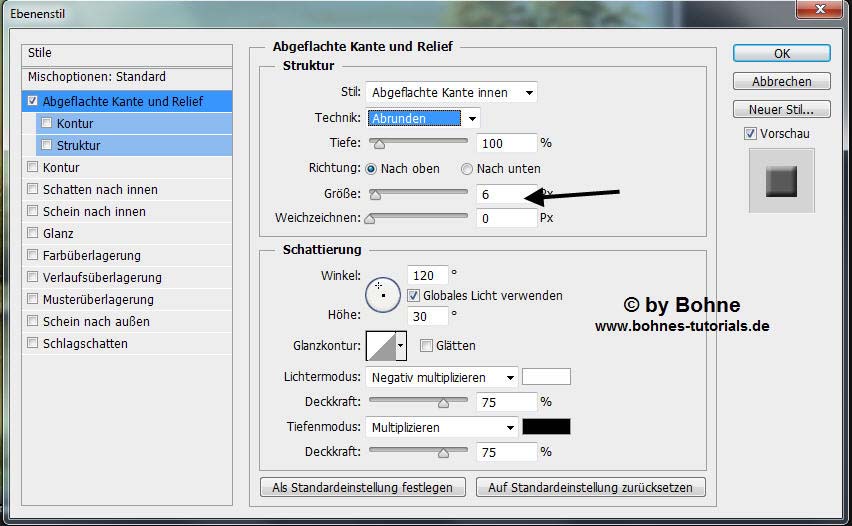Image resolution: width=852 pixels, height=526 pixels.
Task: Open Mischoptionen: Standard settings
Action: 96,77
